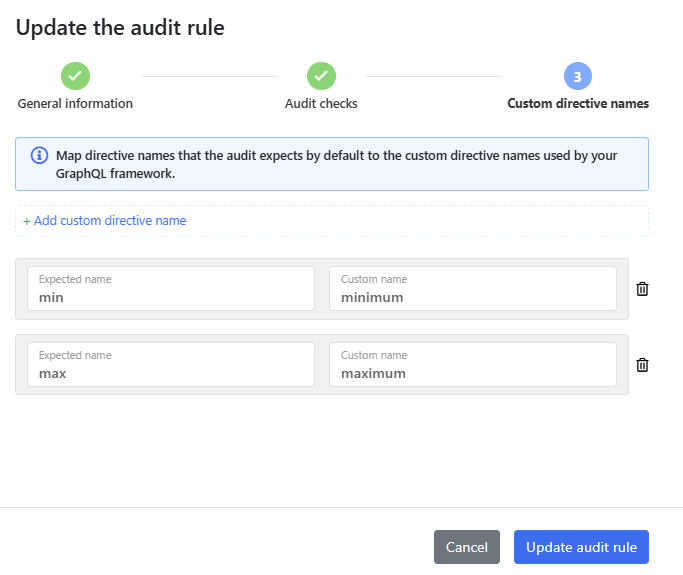Click the connector line after General information step
683x575 pixels.
[208, 76]
